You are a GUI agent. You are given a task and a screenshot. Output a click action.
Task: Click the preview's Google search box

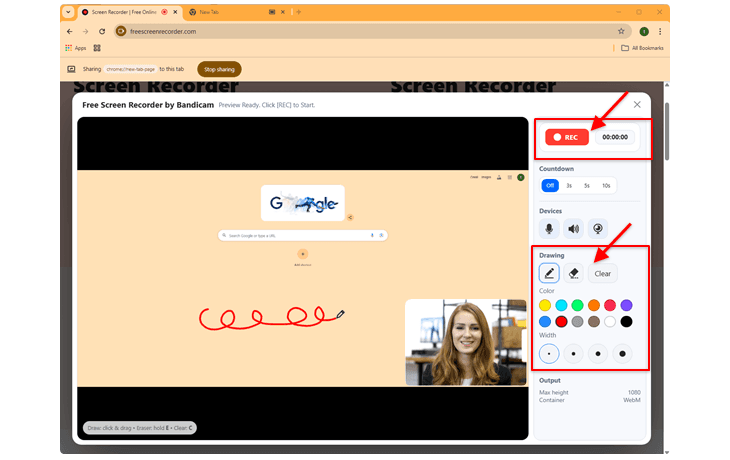(303, 236)
